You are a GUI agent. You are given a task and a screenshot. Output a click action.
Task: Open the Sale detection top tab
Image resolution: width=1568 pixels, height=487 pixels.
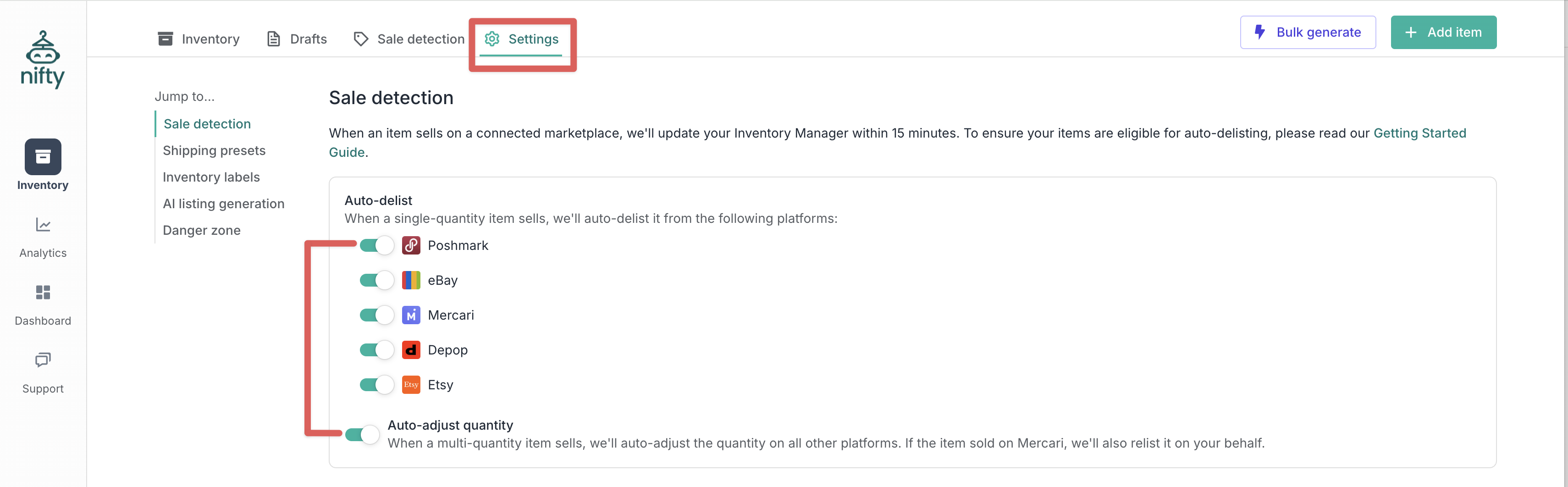(x=409, y=39)
